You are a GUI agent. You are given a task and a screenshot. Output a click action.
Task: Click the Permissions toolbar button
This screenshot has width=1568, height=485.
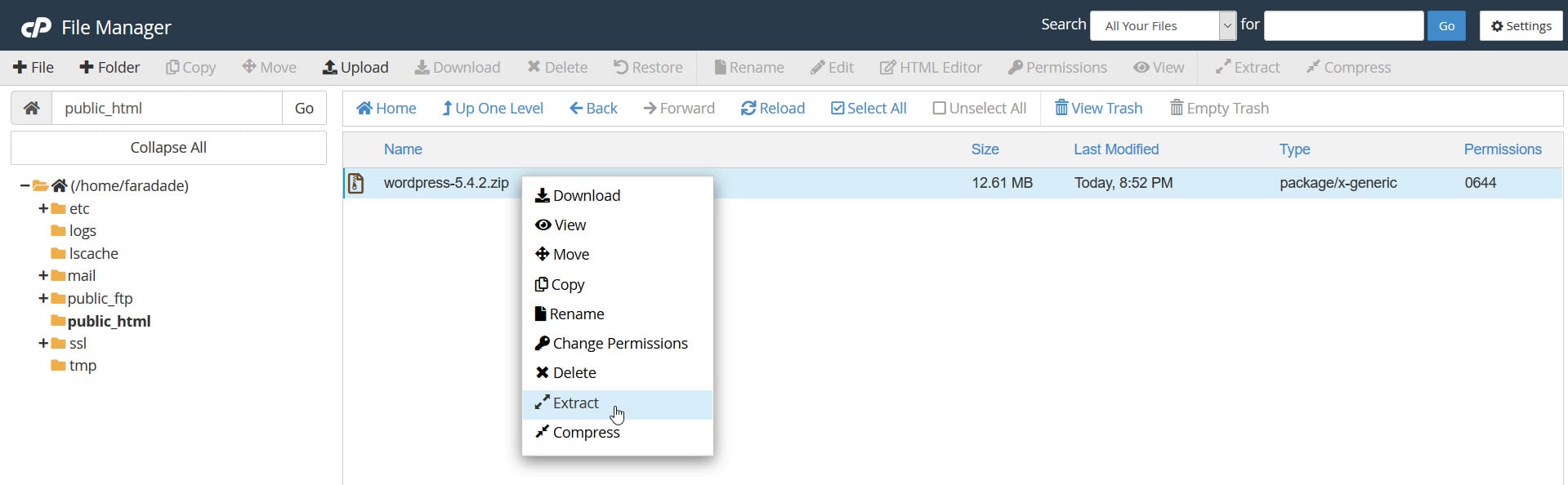tap(1057, 67)
